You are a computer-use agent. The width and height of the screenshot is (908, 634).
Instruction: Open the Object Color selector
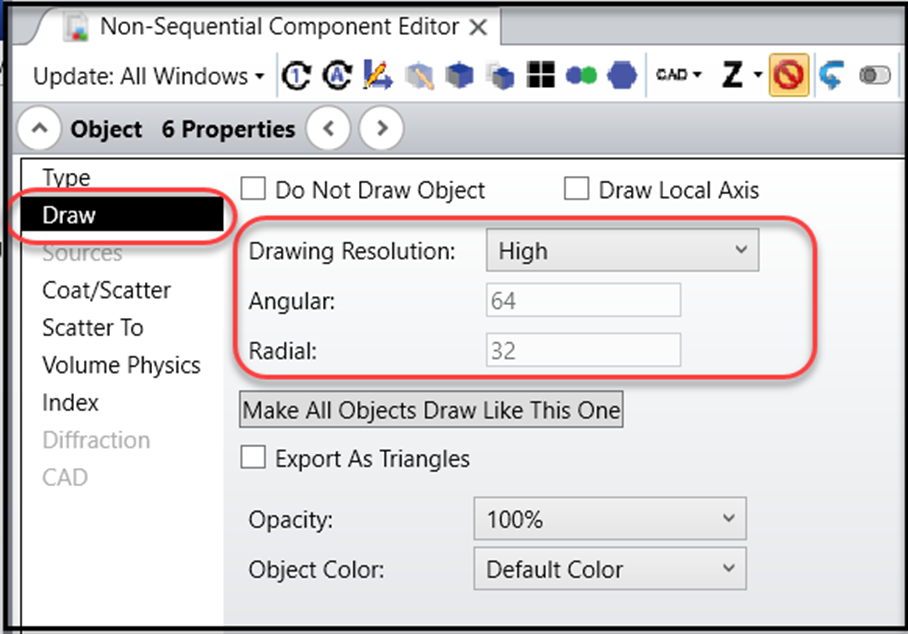(610, 569)
